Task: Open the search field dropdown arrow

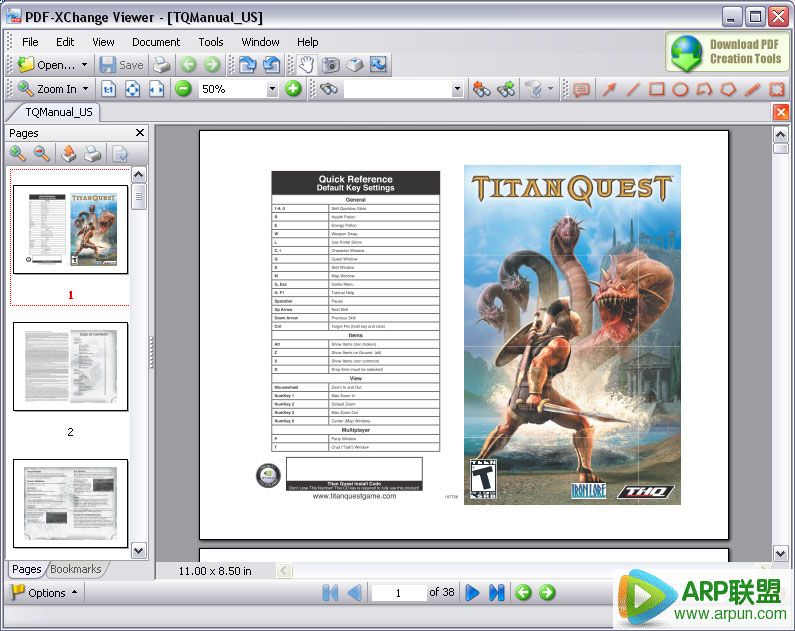Action: point(457,90)
